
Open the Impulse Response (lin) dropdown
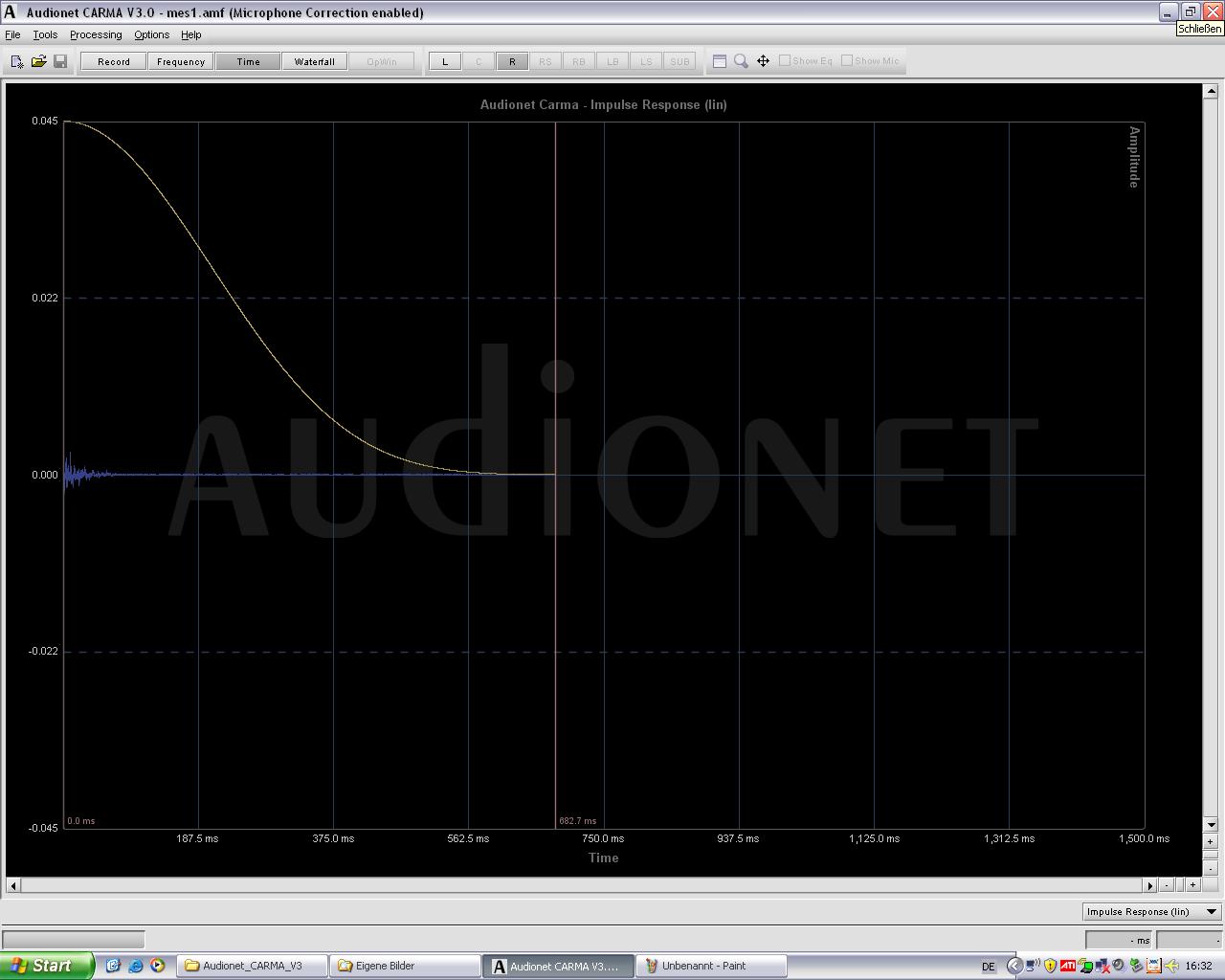point(1152,911)
